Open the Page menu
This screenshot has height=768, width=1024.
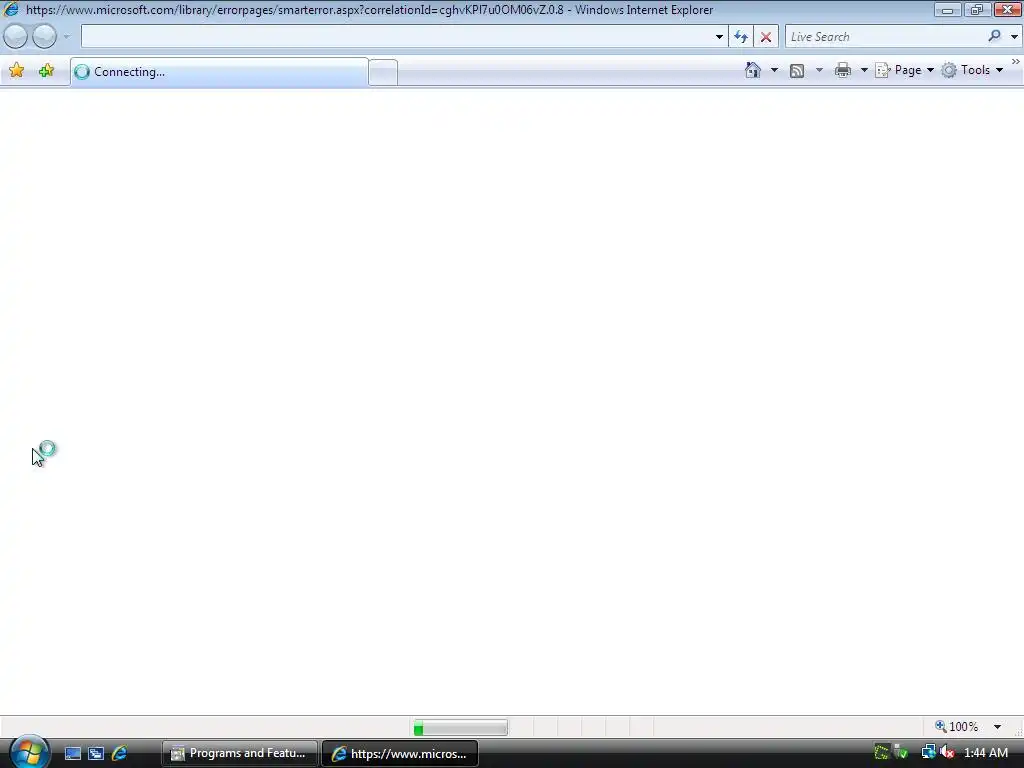pos(904,70)
